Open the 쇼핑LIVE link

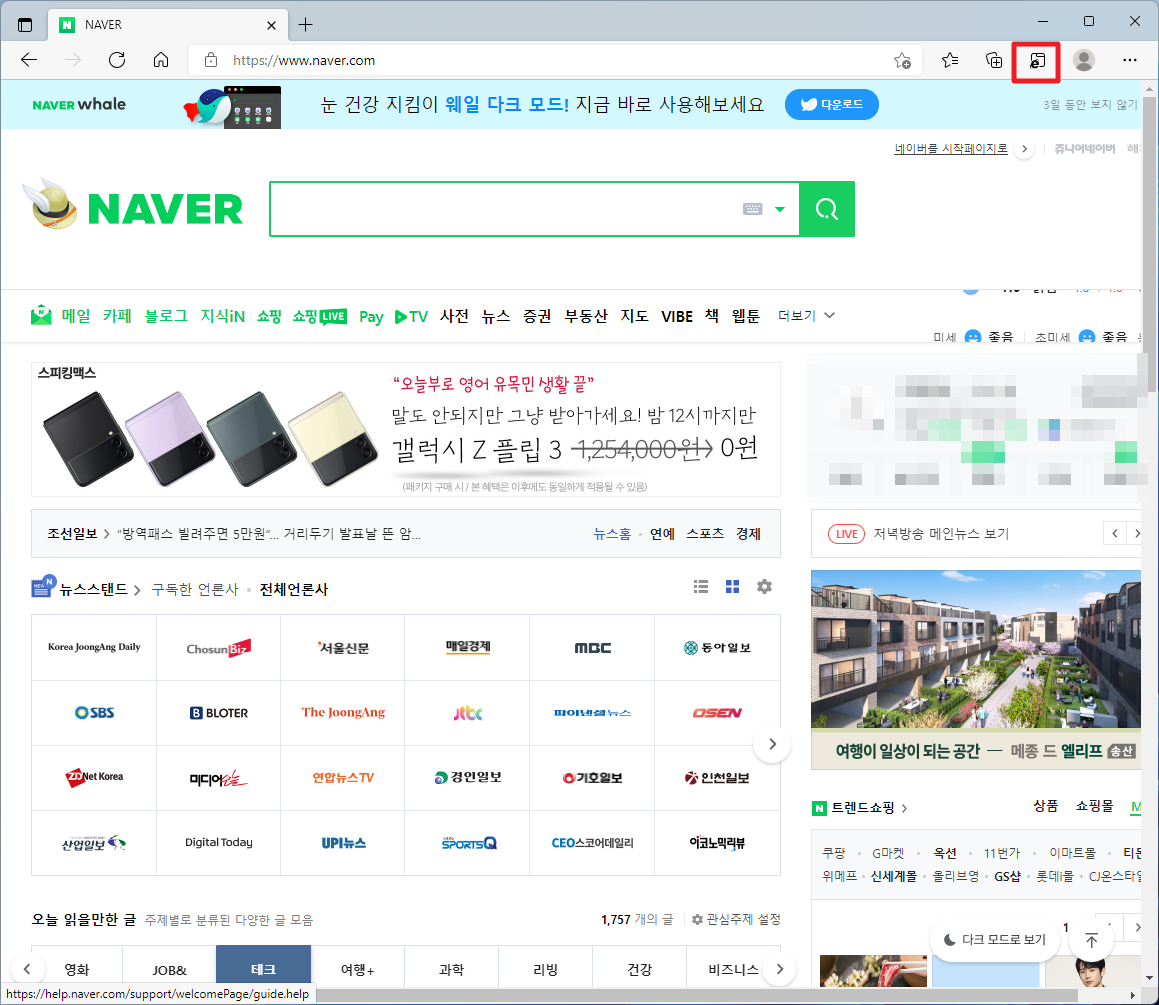[x=319, y=316]
